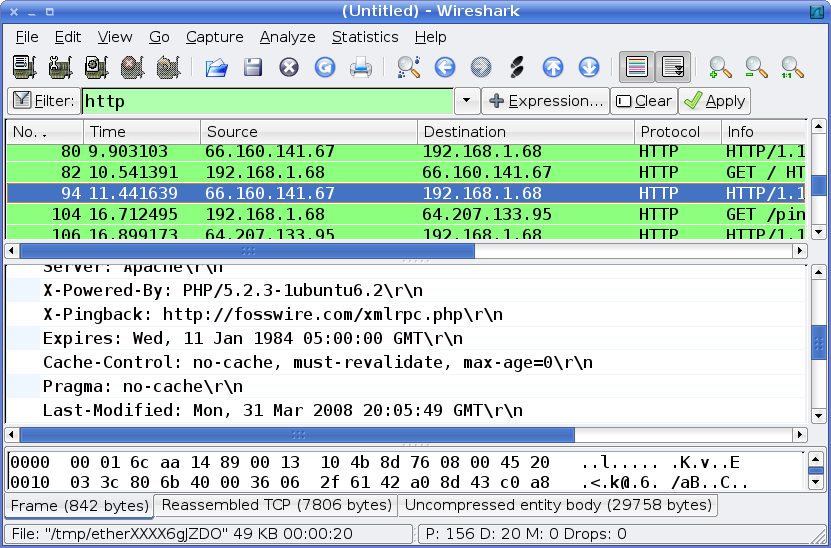Toggle auto scroll in live capture

coord(673,67)
